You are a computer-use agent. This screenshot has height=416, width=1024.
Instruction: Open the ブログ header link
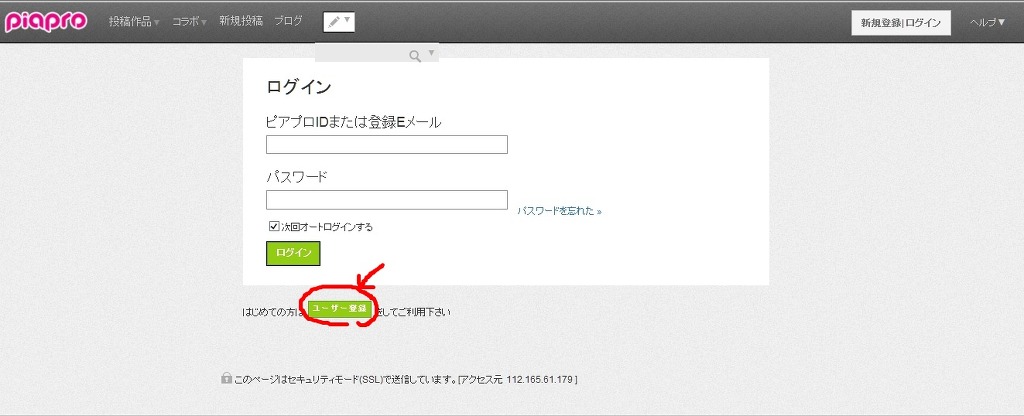click(289, 21)
